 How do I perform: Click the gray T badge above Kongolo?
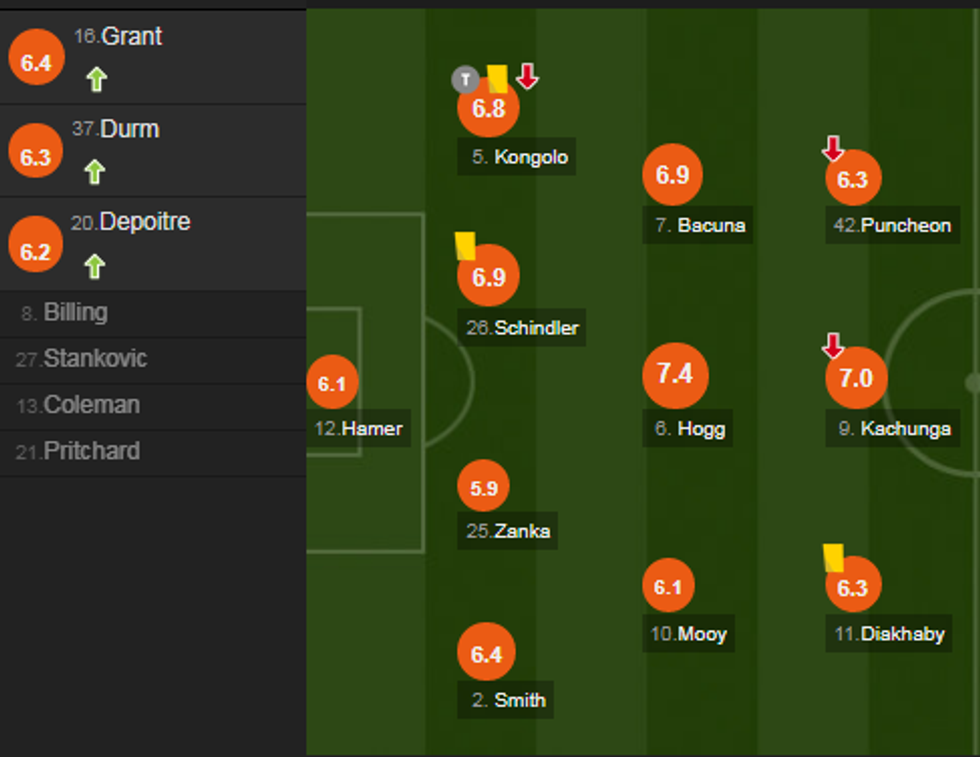point(465,80)
